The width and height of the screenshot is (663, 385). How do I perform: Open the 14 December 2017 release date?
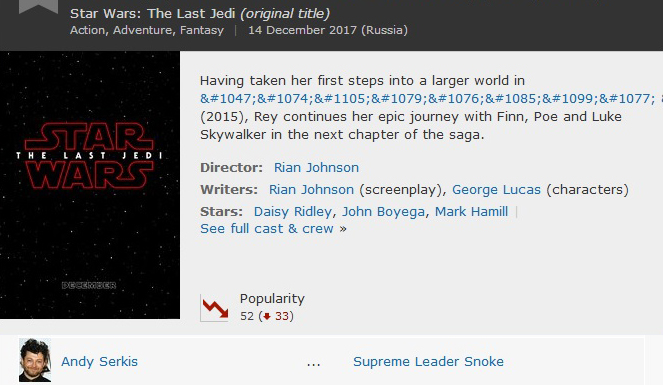pos(328,30)
